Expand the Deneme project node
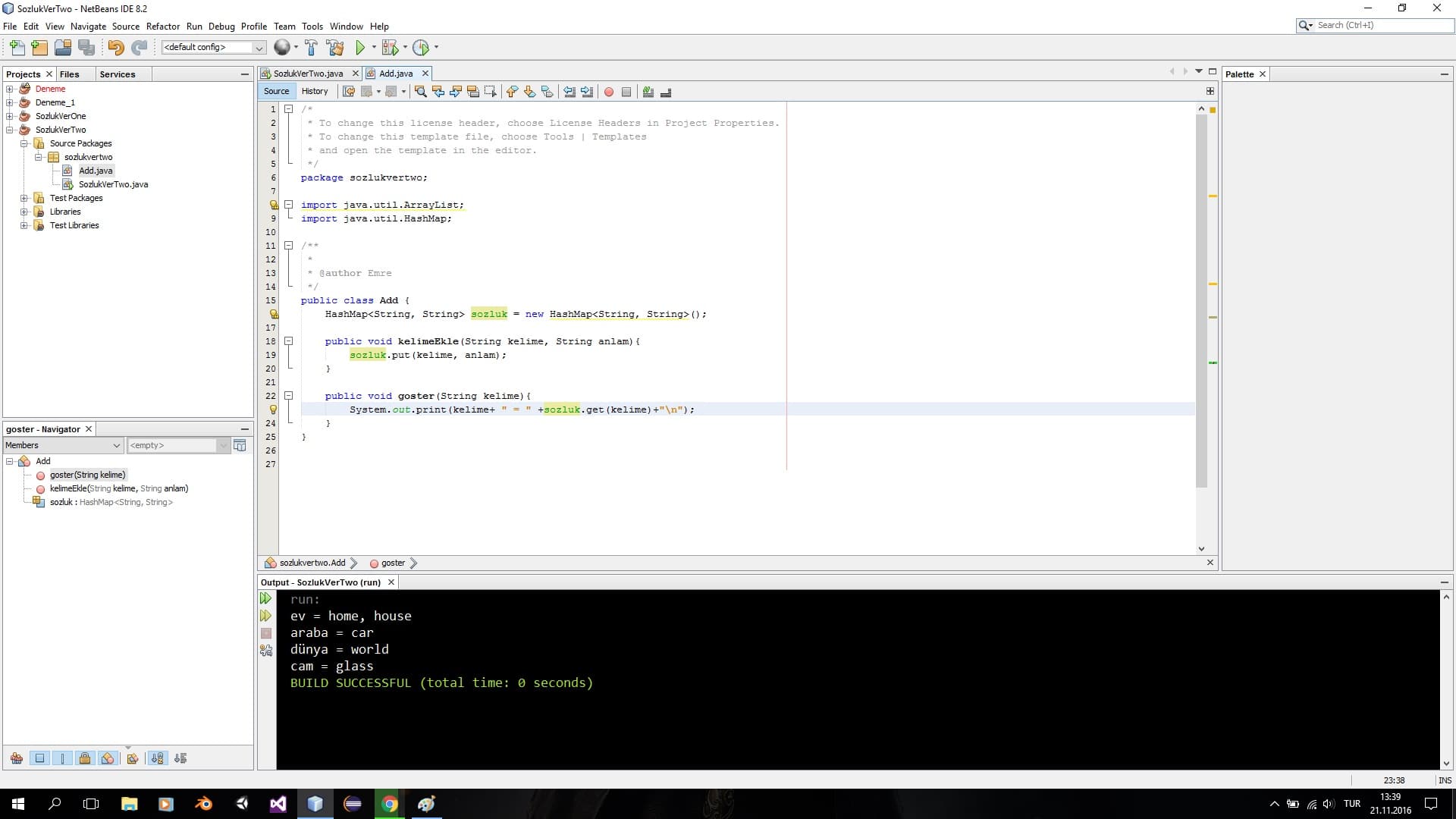This screenshot has height=819, width=1456. coord(10,89)
